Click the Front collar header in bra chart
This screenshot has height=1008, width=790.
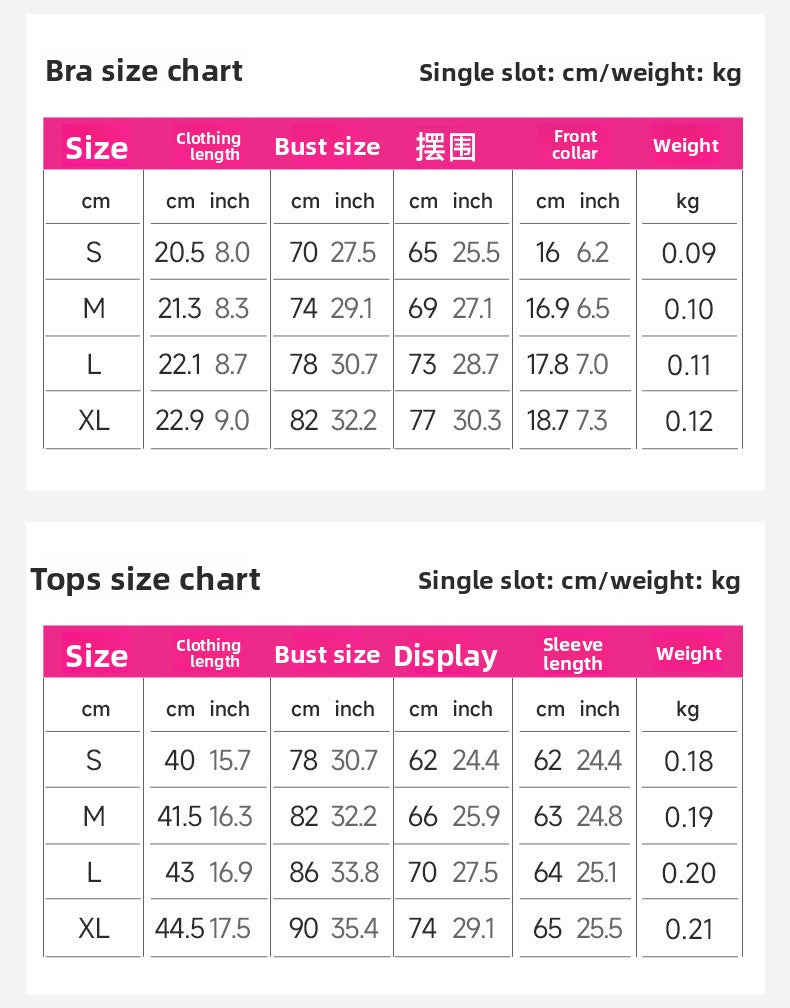pos(575,145)
